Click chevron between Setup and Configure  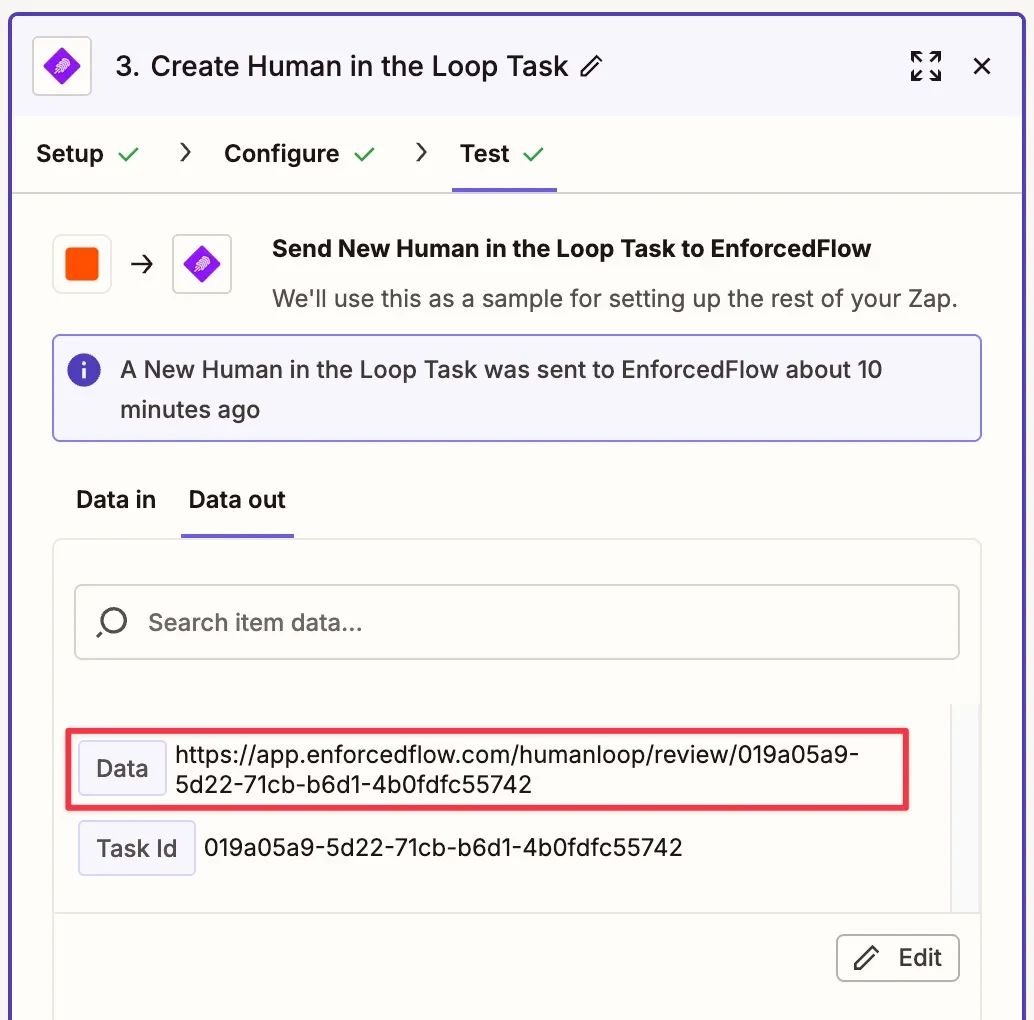[x=186, y=153]
